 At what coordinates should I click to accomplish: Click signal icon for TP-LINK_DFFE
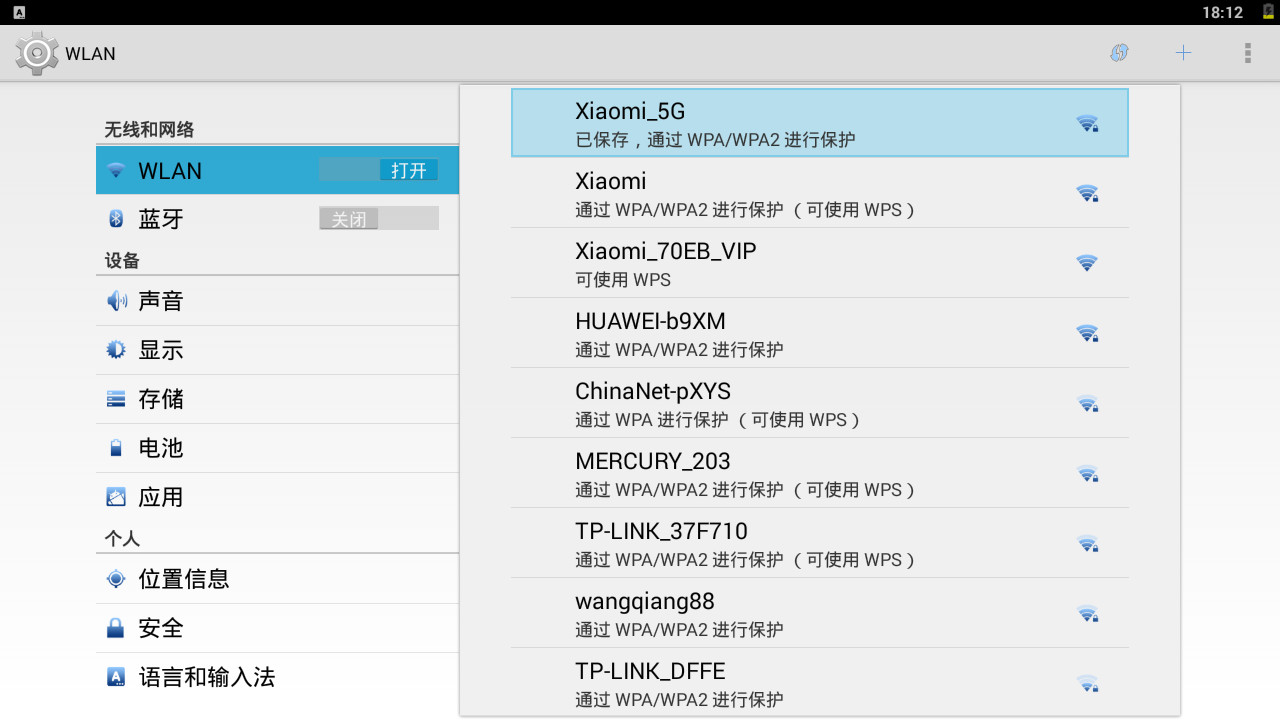click(x=1087, y=683)
